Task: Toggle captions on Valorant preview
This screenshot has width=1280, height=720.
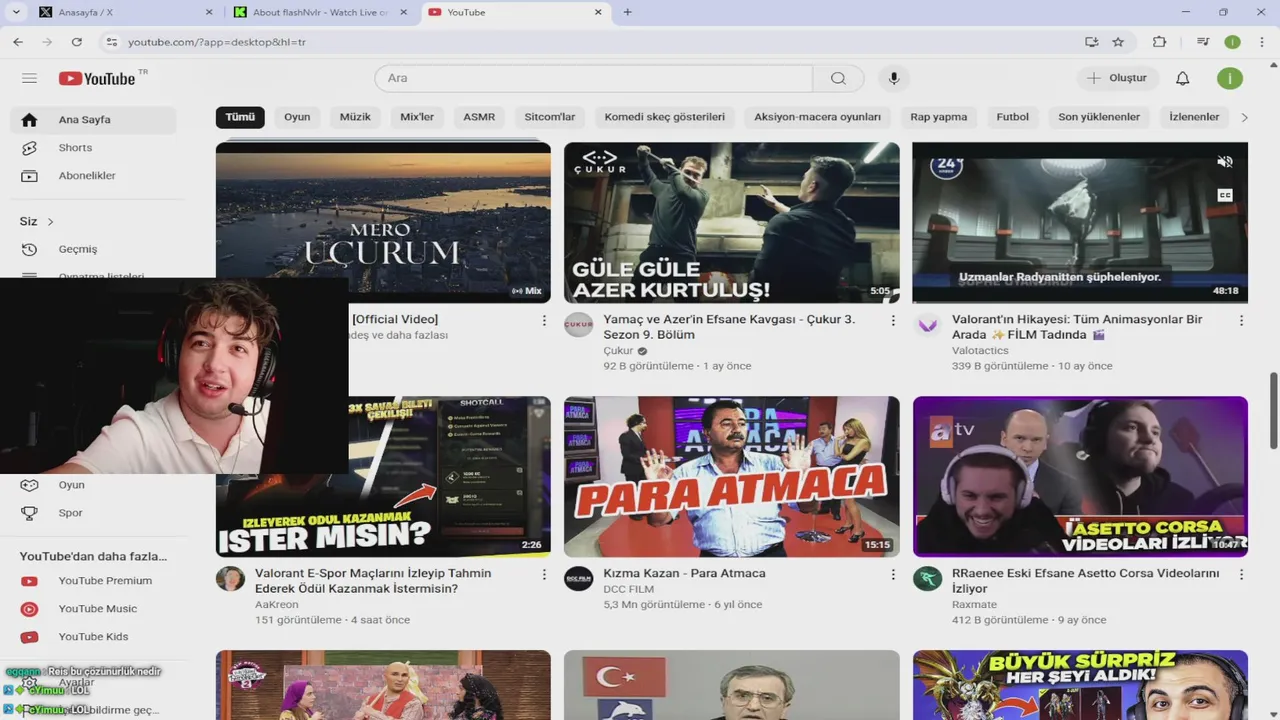Action: [x=1224, y=195]
